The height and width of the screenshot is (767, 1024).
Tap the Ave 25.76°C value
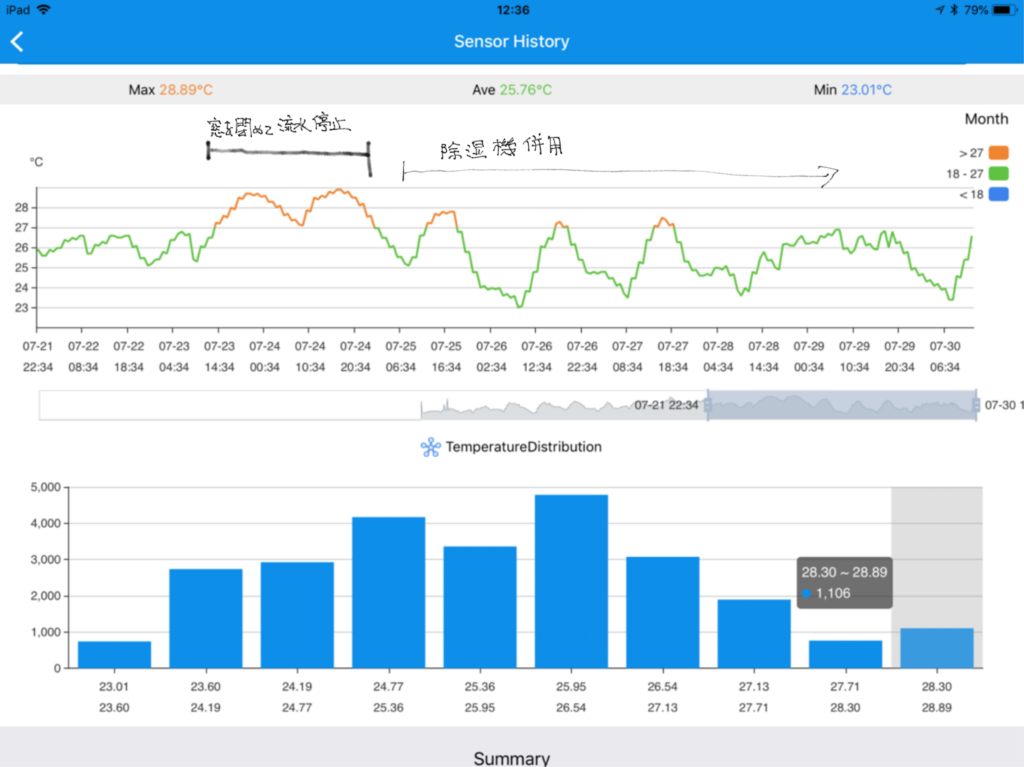tap(526, 90)
